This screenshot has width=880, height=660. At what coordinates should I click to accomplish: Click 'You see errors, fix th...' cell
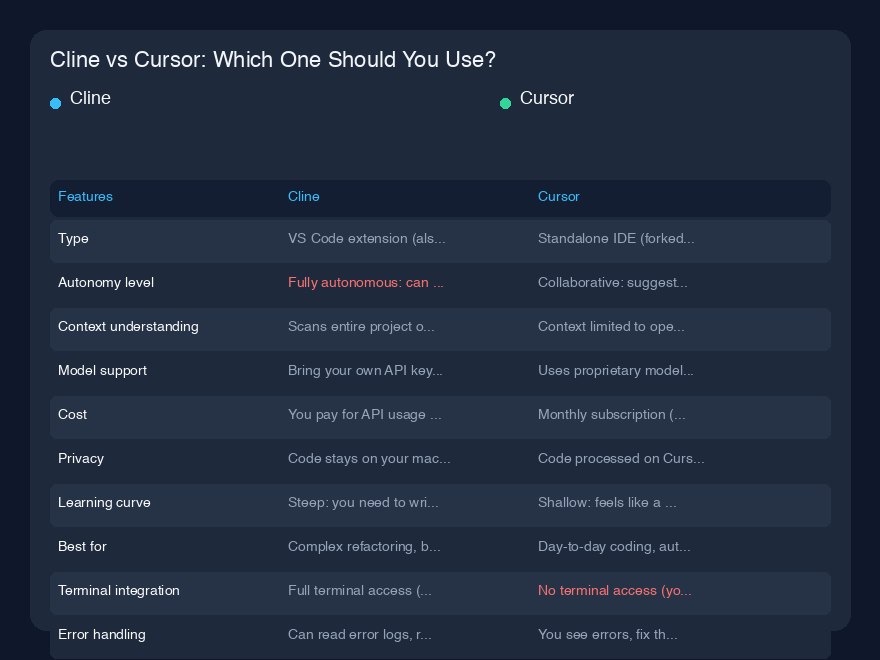click(608, 634)
